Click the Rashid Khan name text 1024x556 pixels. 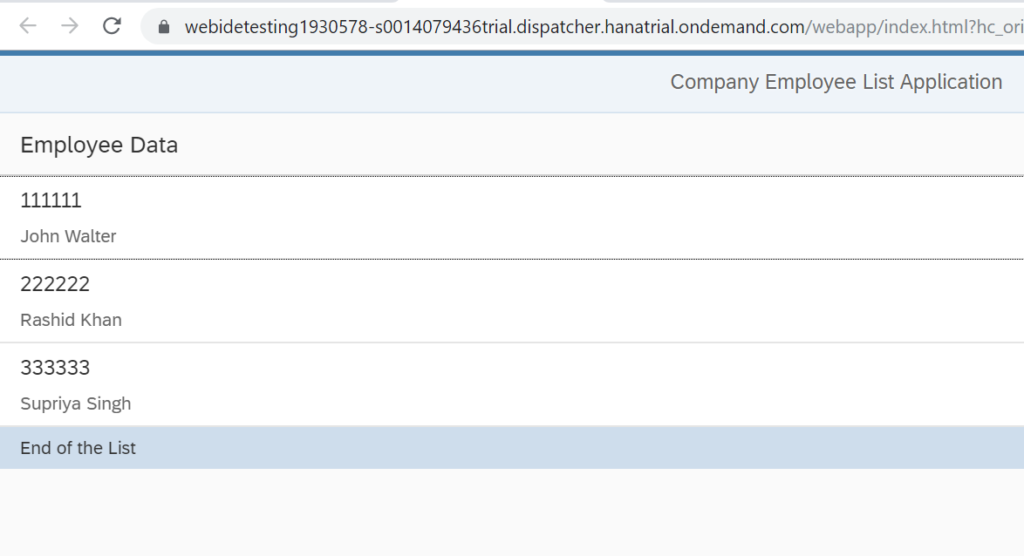(x=71, y=319)
